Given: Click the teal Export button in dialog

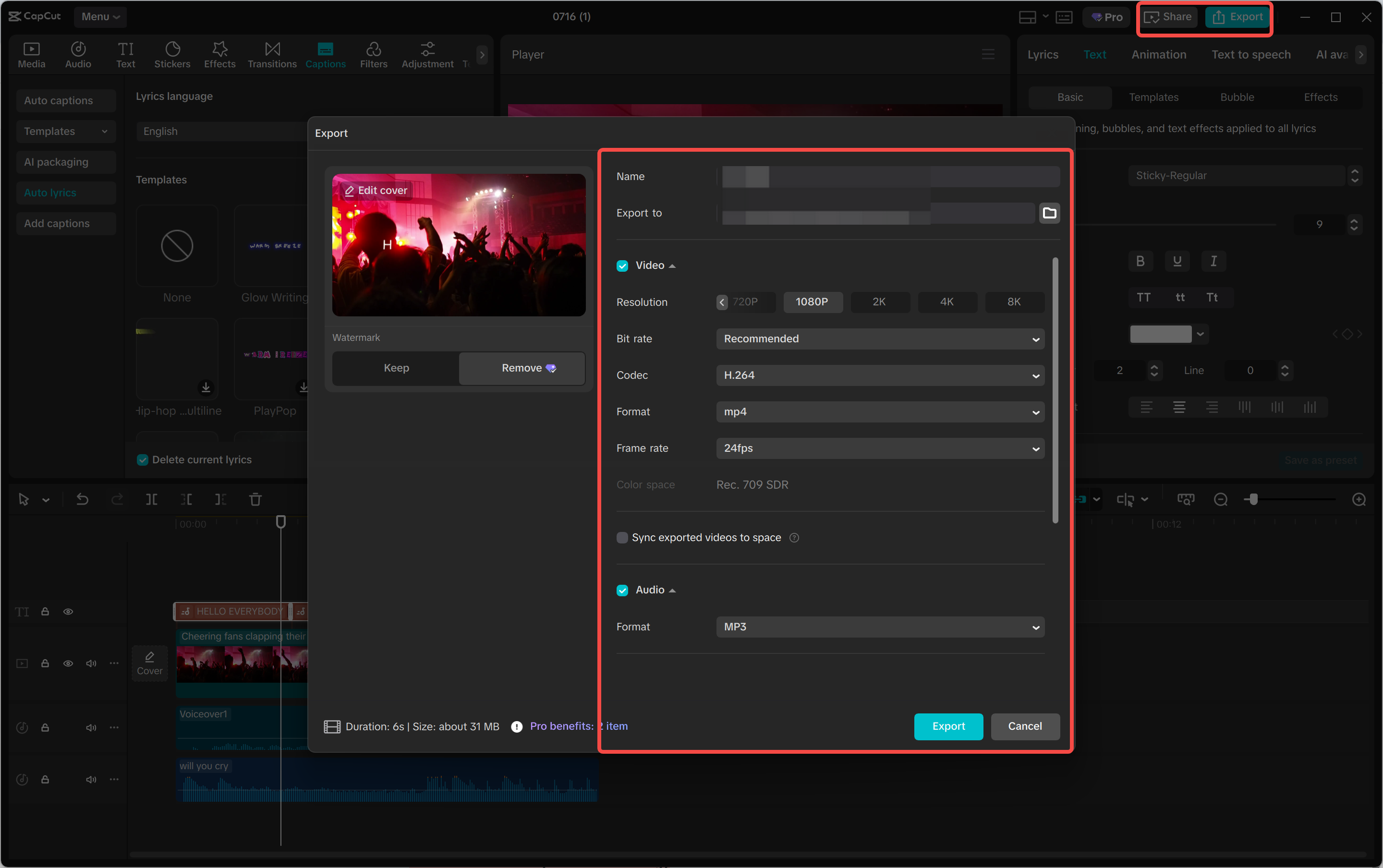Looking at the screenshot, I should [x=948, y=726].
